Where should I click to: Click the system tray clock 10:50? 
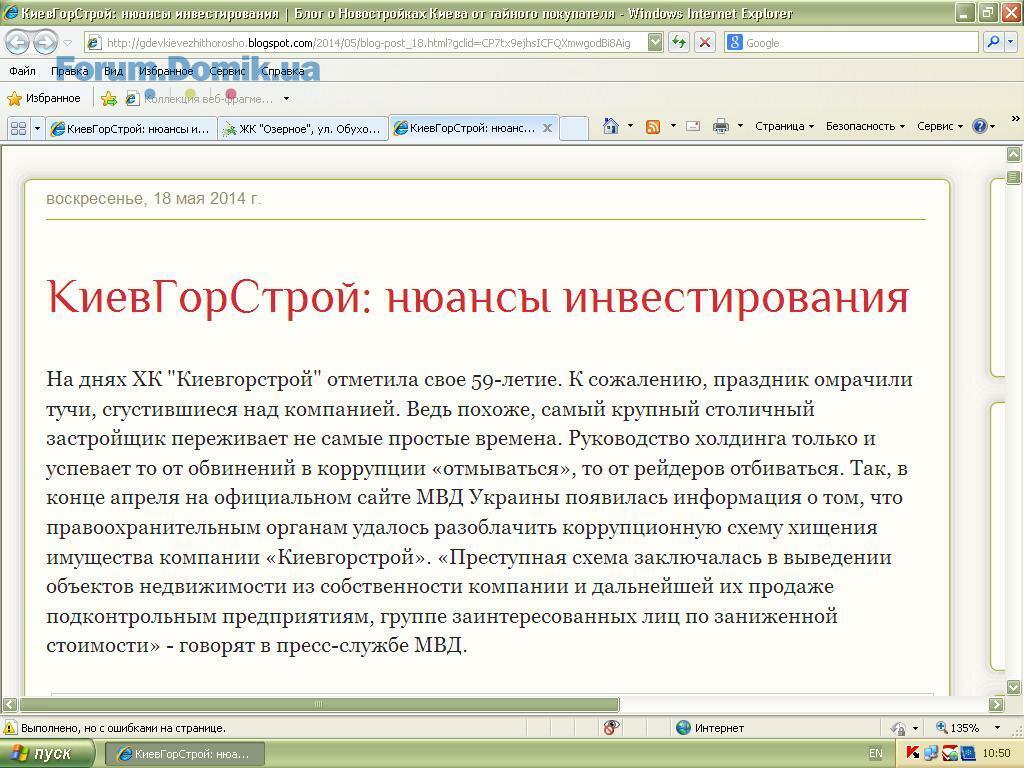(x=996, y=754)
